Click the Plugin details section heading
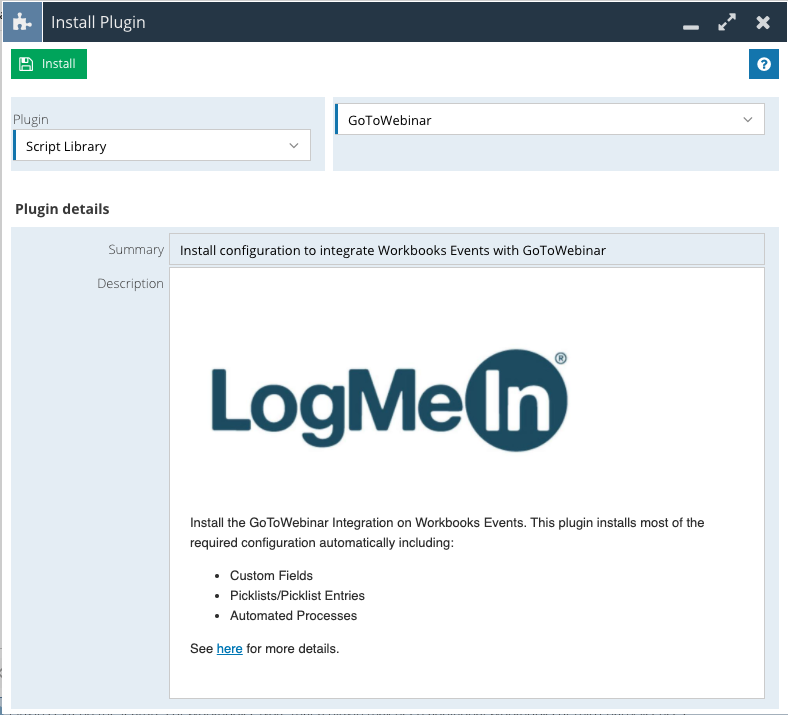This screenshot has width=788, height=715. [62, 209]
